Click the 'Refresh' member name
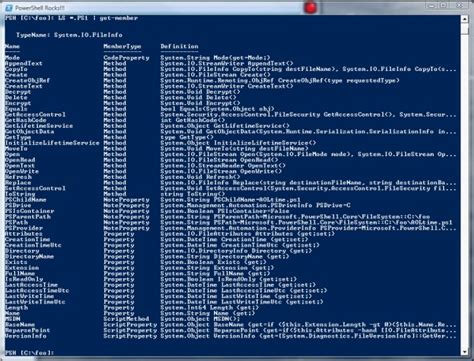This screenshot has height=361, width=474. (18, 177)
